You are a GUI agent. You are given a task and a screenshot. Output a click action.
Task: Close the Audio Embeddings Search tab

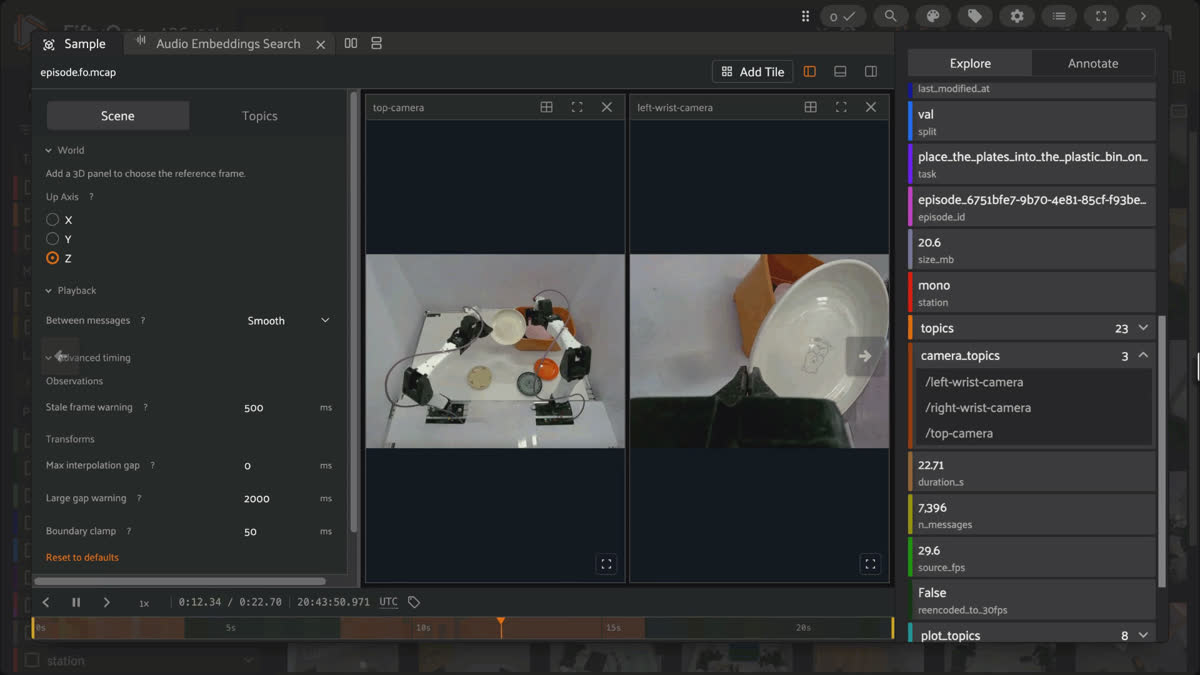tap(321, 44)
